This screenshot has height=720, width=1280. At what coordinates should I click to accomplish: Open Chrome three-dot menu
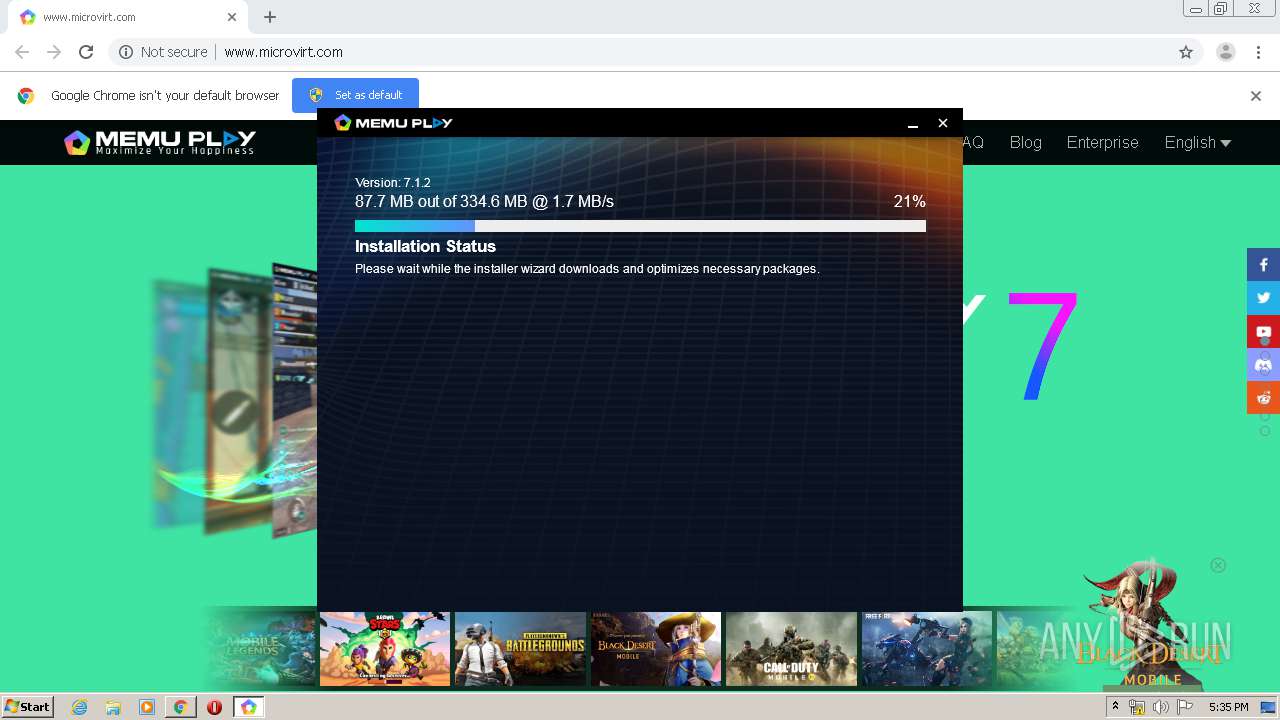tap(1256, 52)
